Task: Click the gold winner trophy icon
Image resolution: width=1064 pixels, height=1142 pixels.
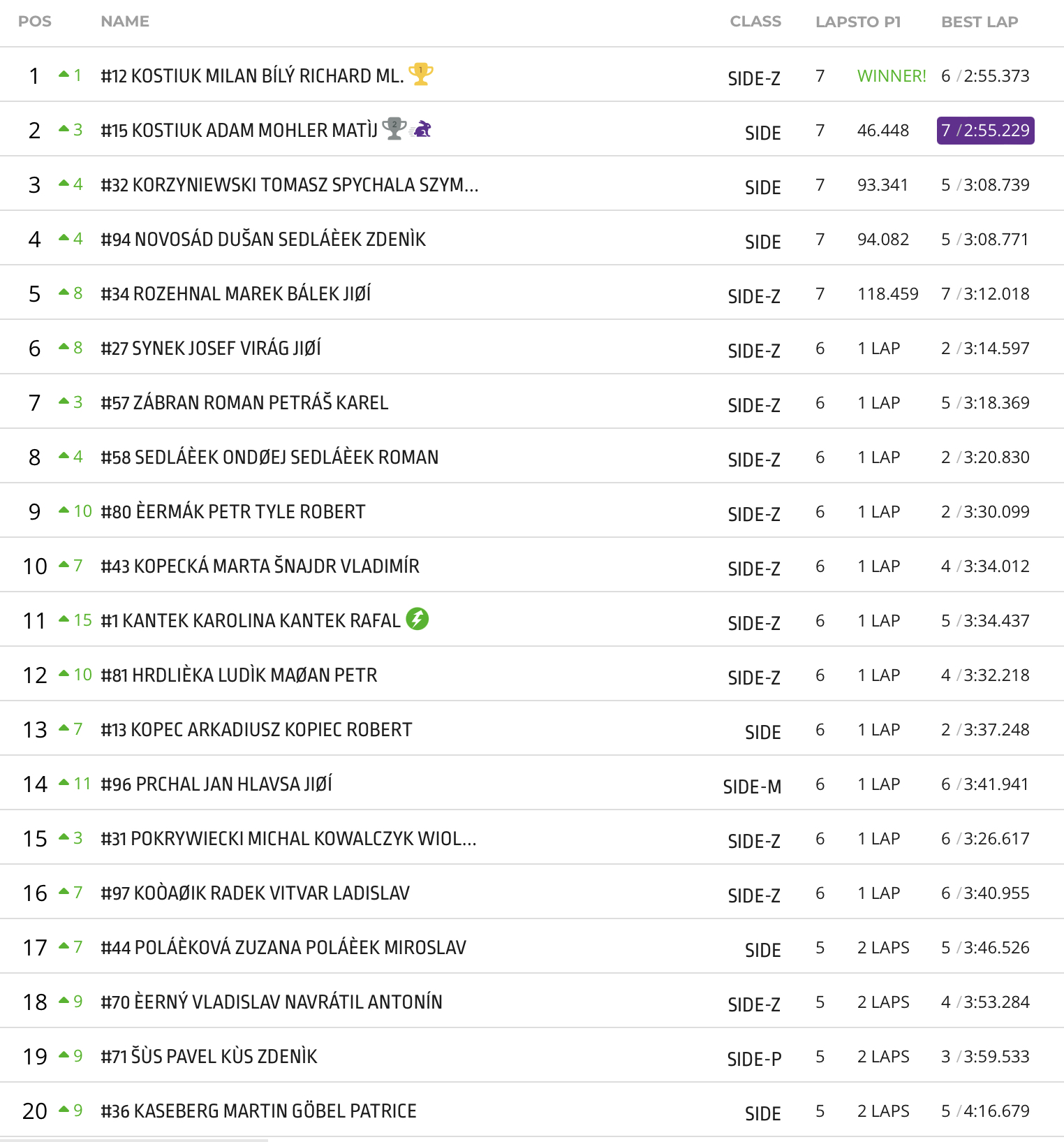Action: (420, 73)
